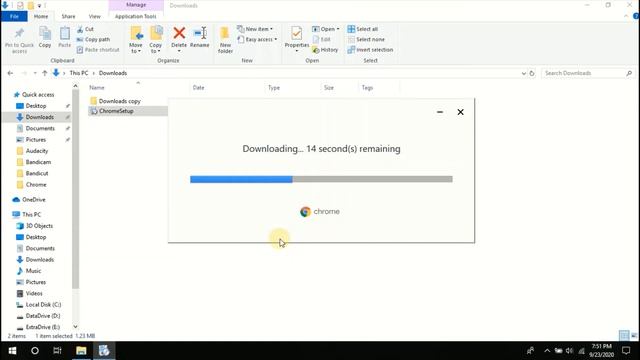Open Windows Start menu

tap(12, 351)
